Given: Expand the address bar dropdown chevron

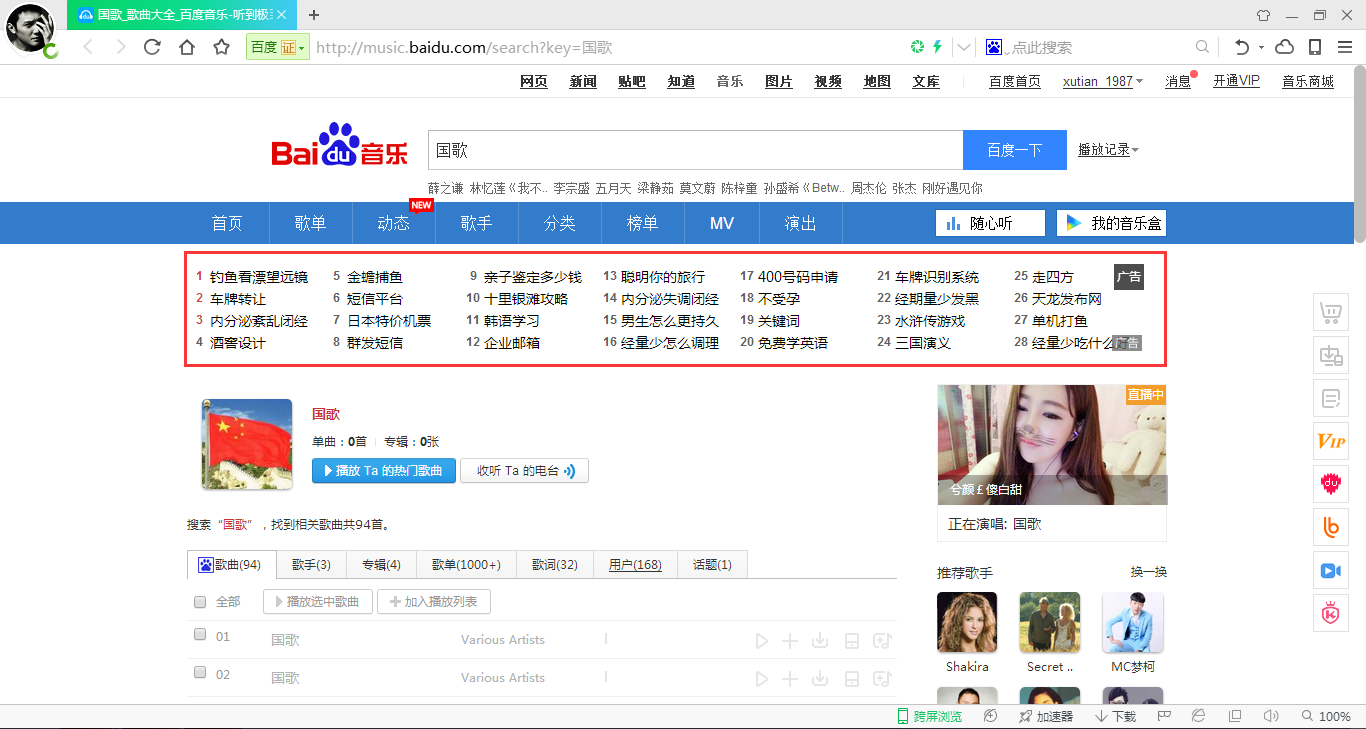Looking at the screenshot, I should tap(963, 47).
